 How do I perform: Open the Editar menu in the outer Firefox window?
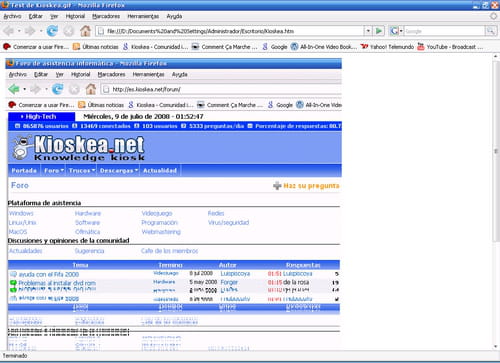click(x=35, y=16)
